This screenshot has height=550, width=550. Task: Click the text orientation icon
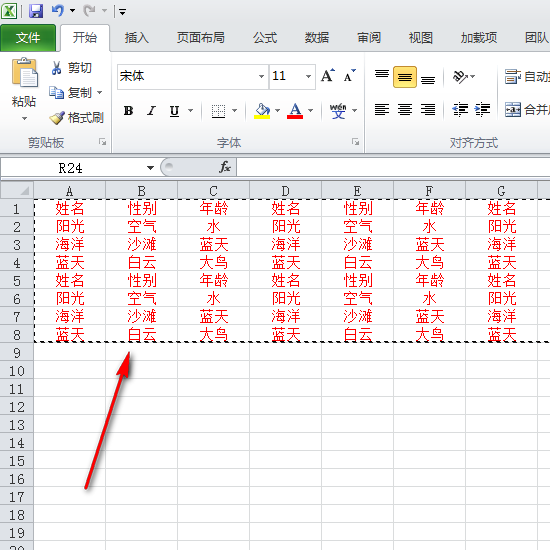461,76
